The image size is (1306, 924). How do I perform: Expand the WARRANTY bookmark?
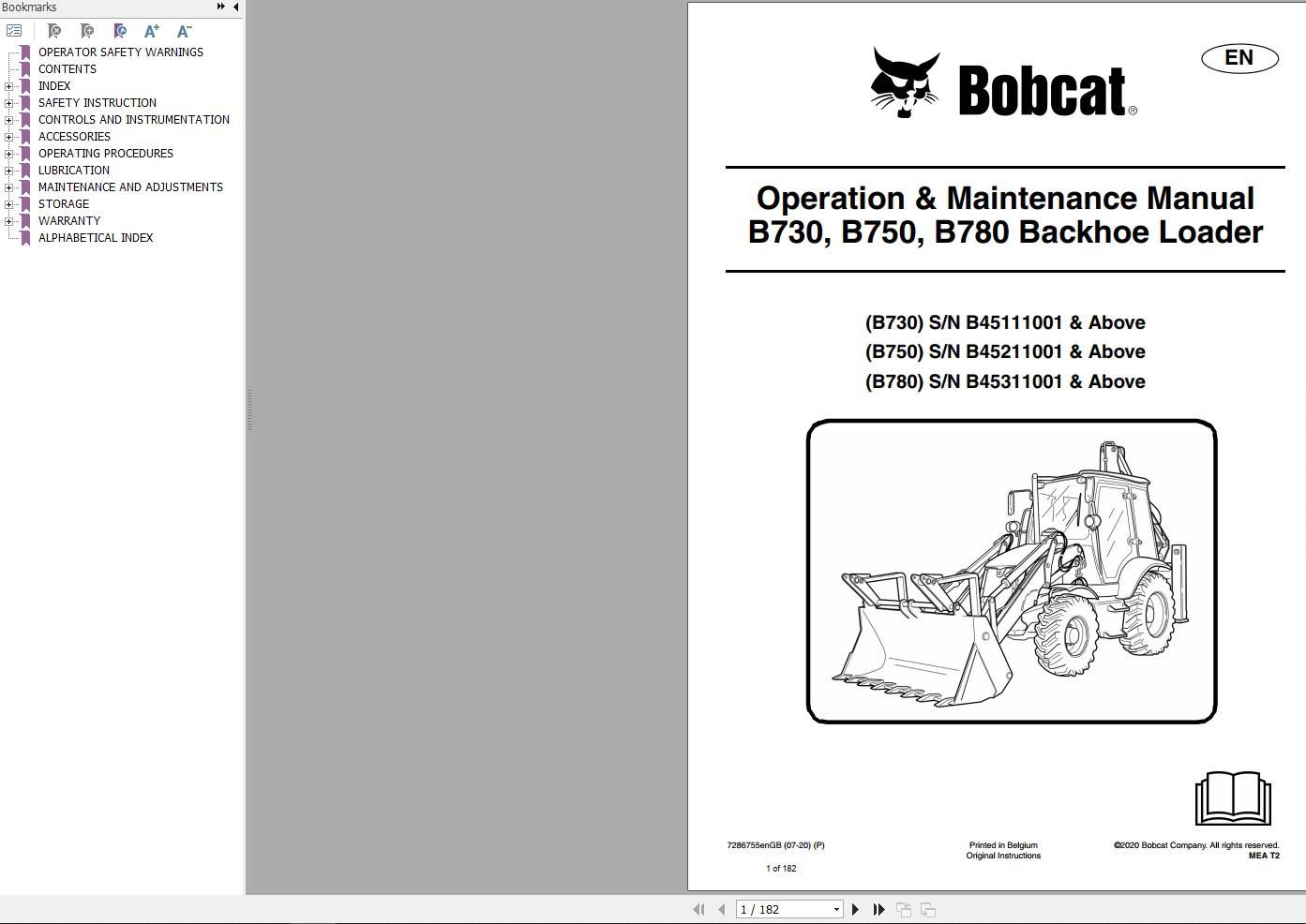[x=9, y=221]
